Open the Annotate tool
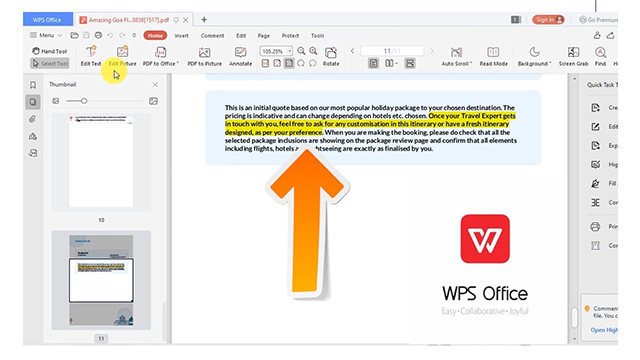 (240, 56)
